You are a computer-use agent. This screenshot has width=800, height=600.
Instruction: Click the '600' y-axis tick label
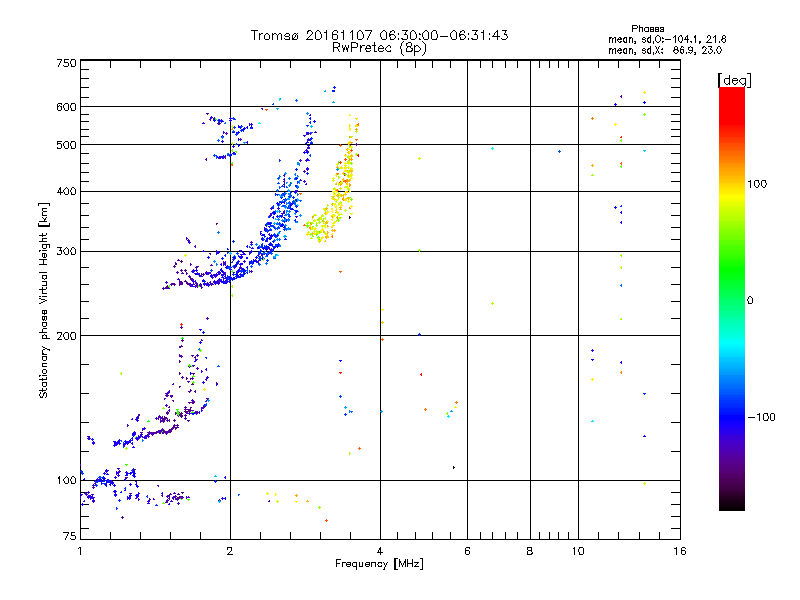[66, 107]
